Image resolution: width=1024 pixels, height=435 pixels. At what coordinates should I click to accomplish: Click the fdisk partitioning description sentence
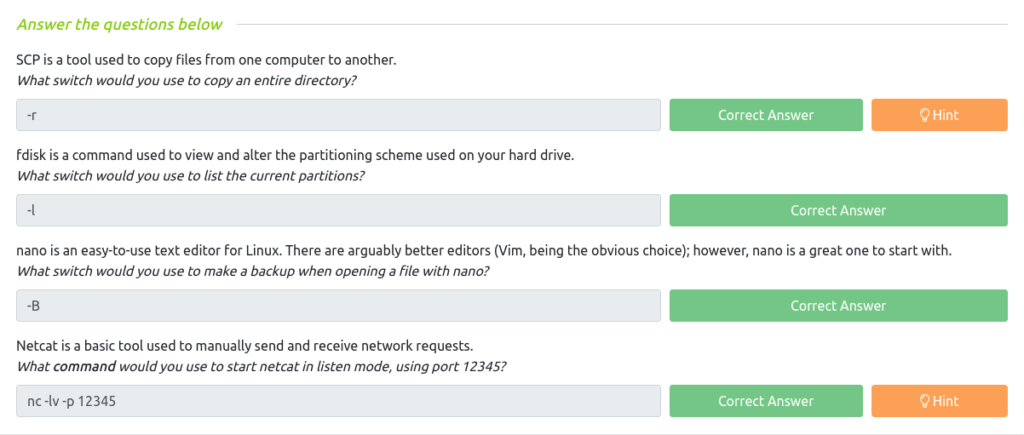click(x=295, y=156)
